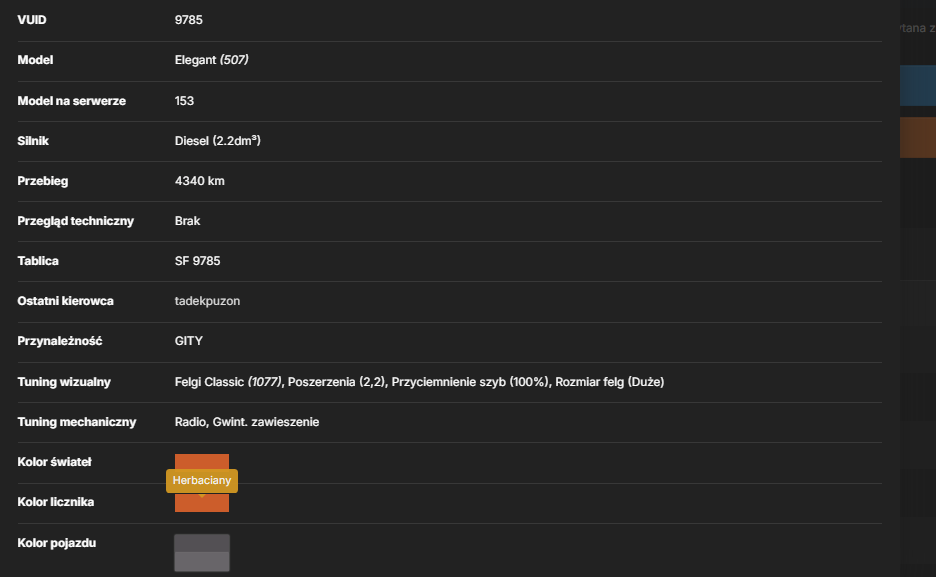Click the Brak inspection status value

pos(187,221)
